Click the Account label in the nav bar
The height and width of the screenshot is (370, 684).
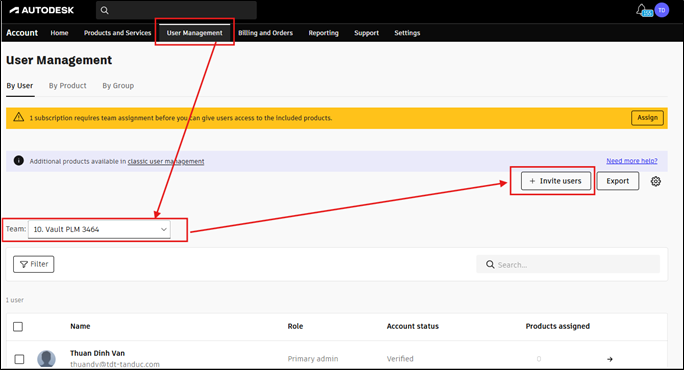click(22, 33)
